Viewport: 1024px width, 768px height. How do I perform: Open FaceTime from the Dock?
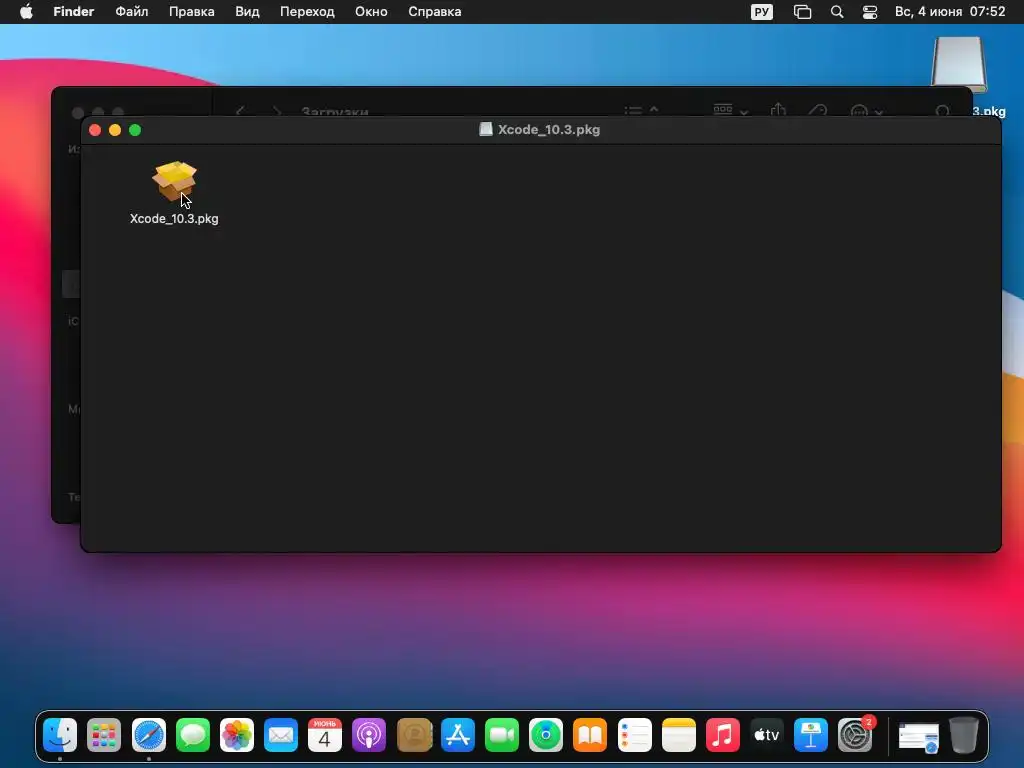[x=502, y=735]
